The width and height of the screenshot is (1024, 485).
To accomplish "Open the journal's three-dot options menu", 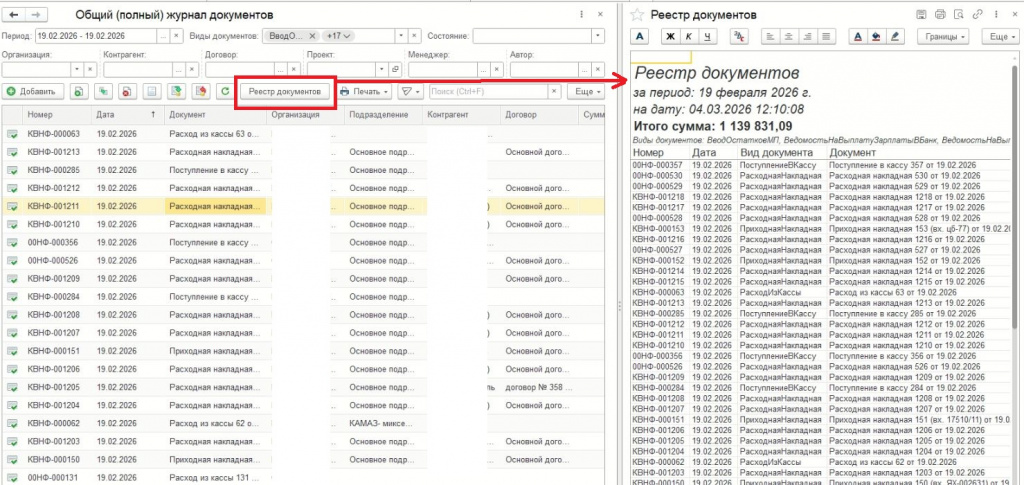I will coord(581,14).
